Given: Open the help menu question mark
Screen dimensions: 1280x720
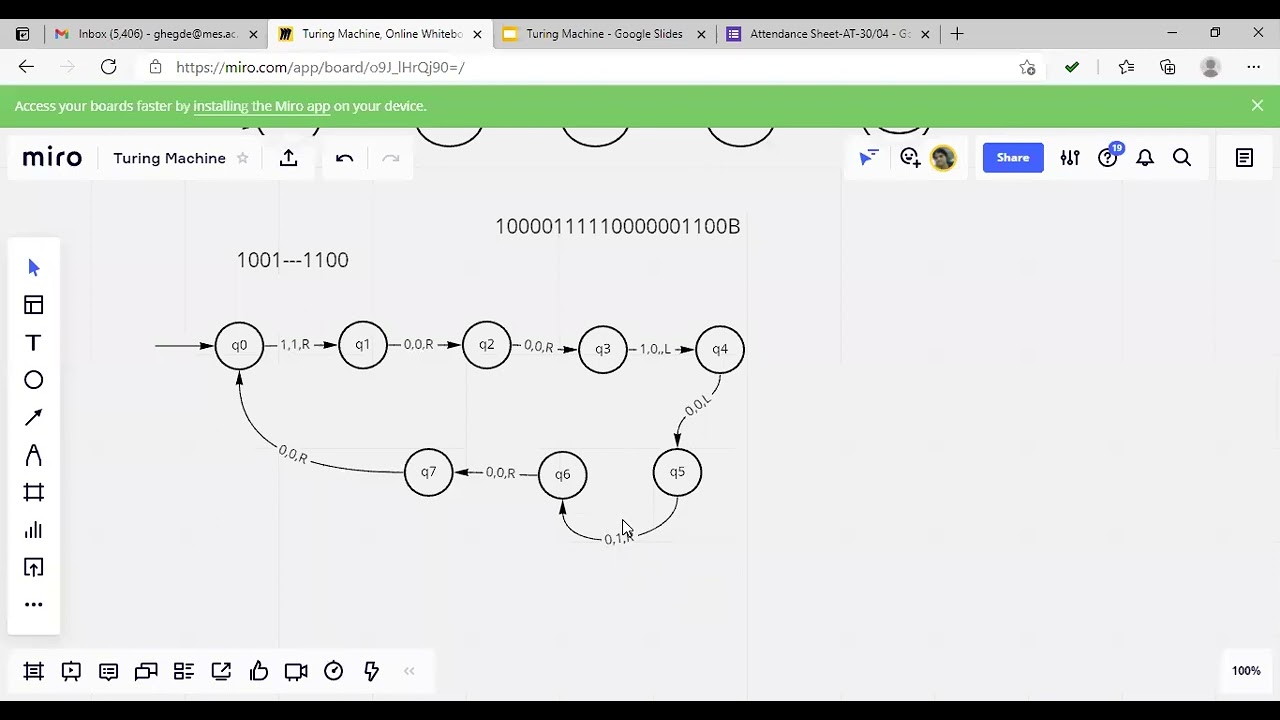Looking at the screenshot, I should point(1108,157).
